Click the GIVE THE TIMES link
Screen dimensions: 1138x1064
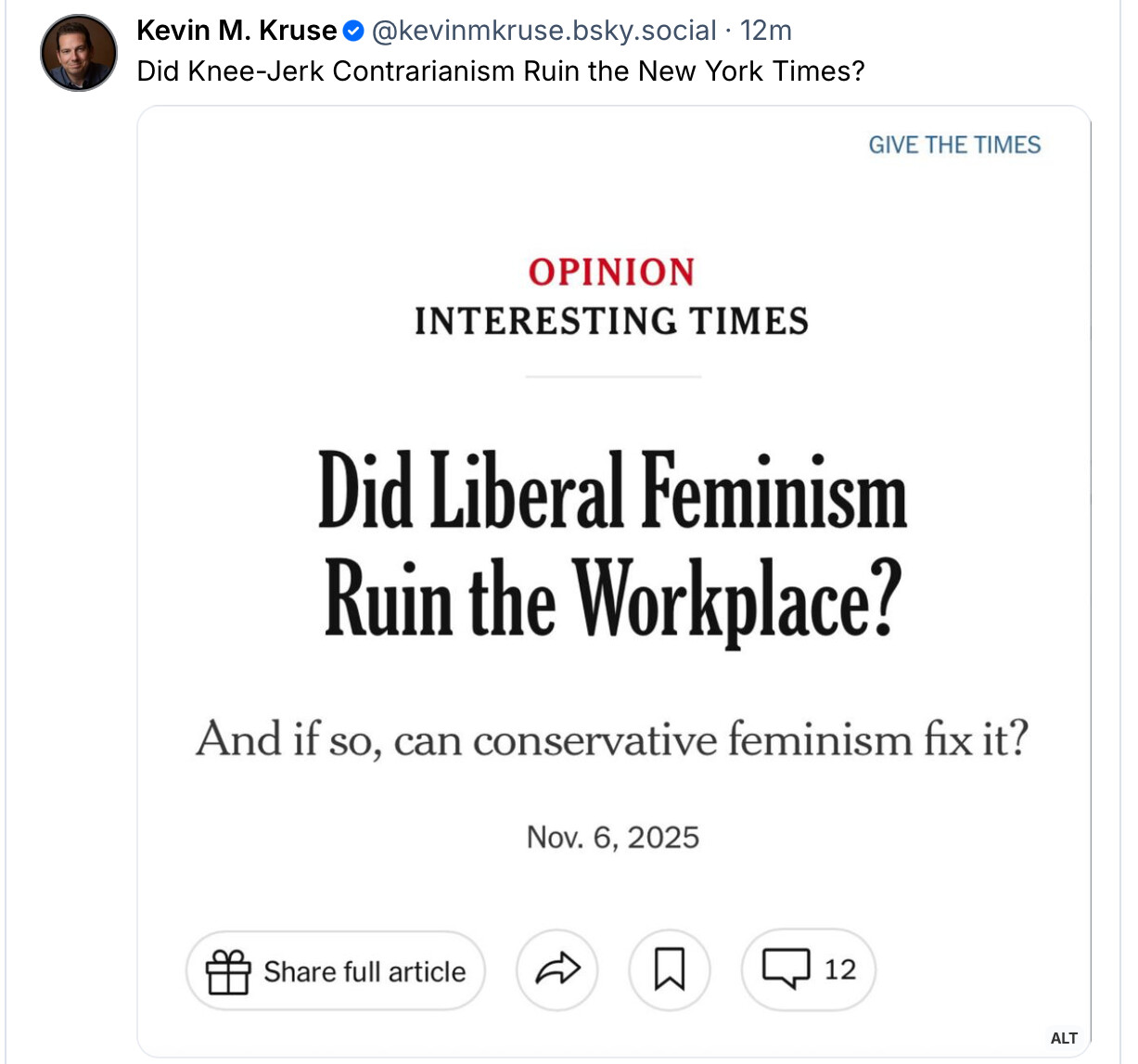953,145
